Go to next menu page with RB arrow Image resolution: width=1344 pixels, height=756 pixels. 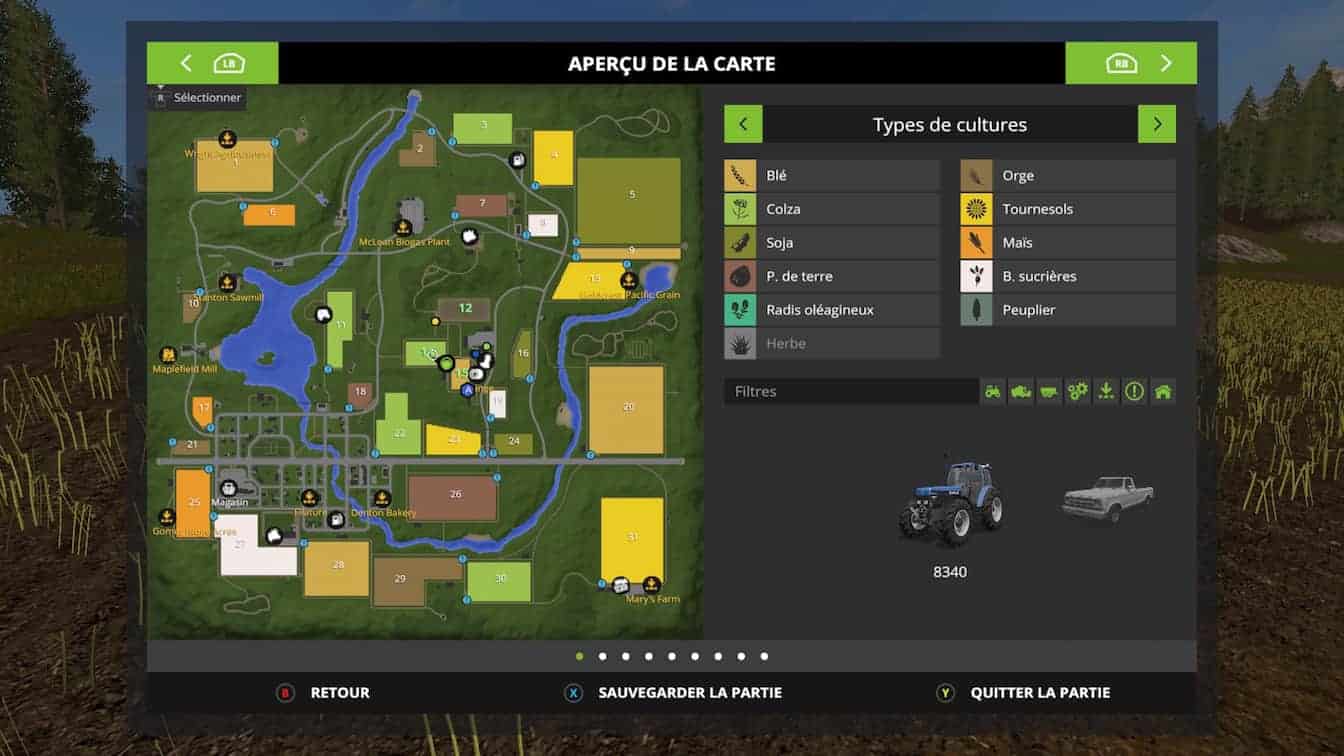pyautogui.click(x=1131, y=64)
